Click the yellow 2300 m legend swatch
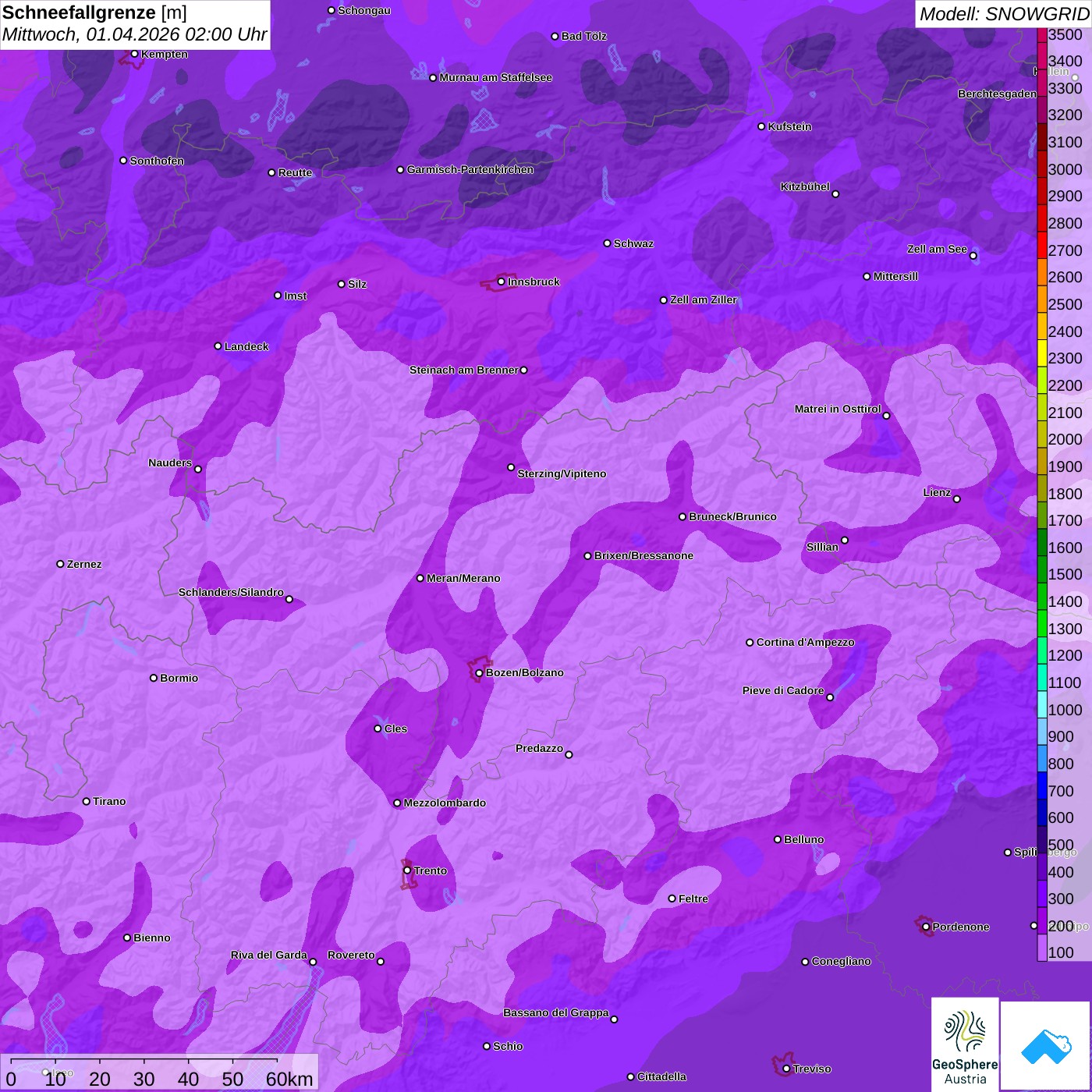The image size is (1092, 1092). coord(1042,353)
